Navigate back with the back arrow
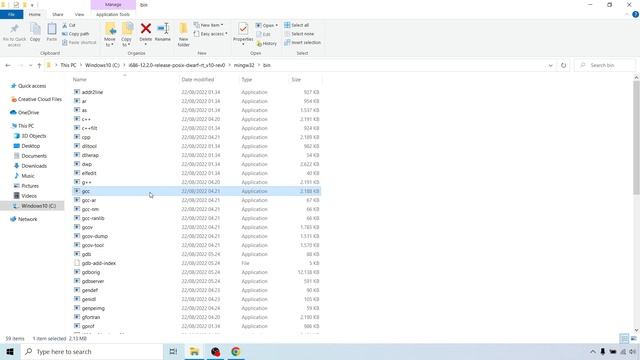This screenshot has width=640, height=360. pyautogui.click(x=8, y=65)
